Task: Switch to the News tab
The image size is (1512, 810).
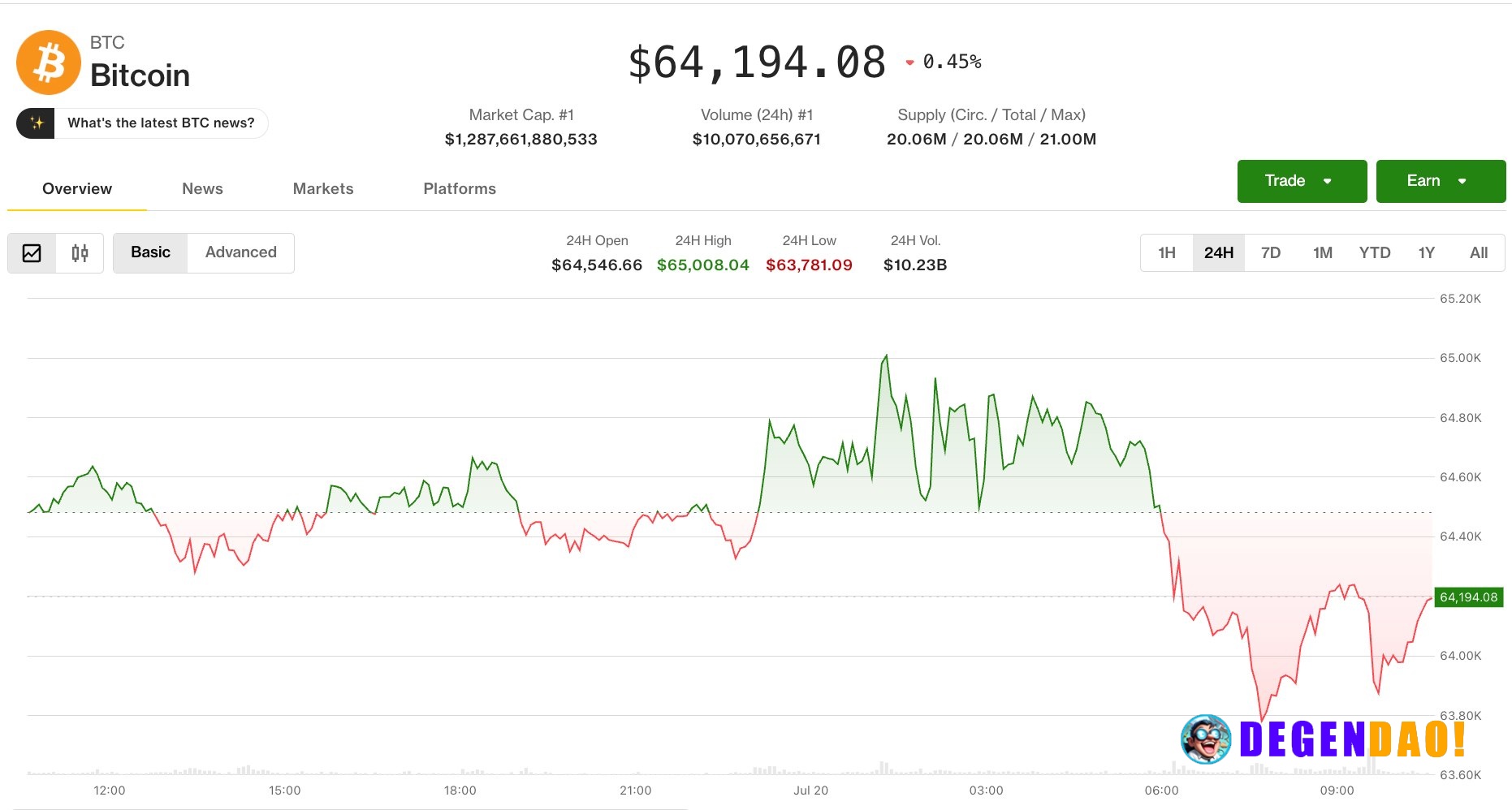Action: click(x=202, y=189)
